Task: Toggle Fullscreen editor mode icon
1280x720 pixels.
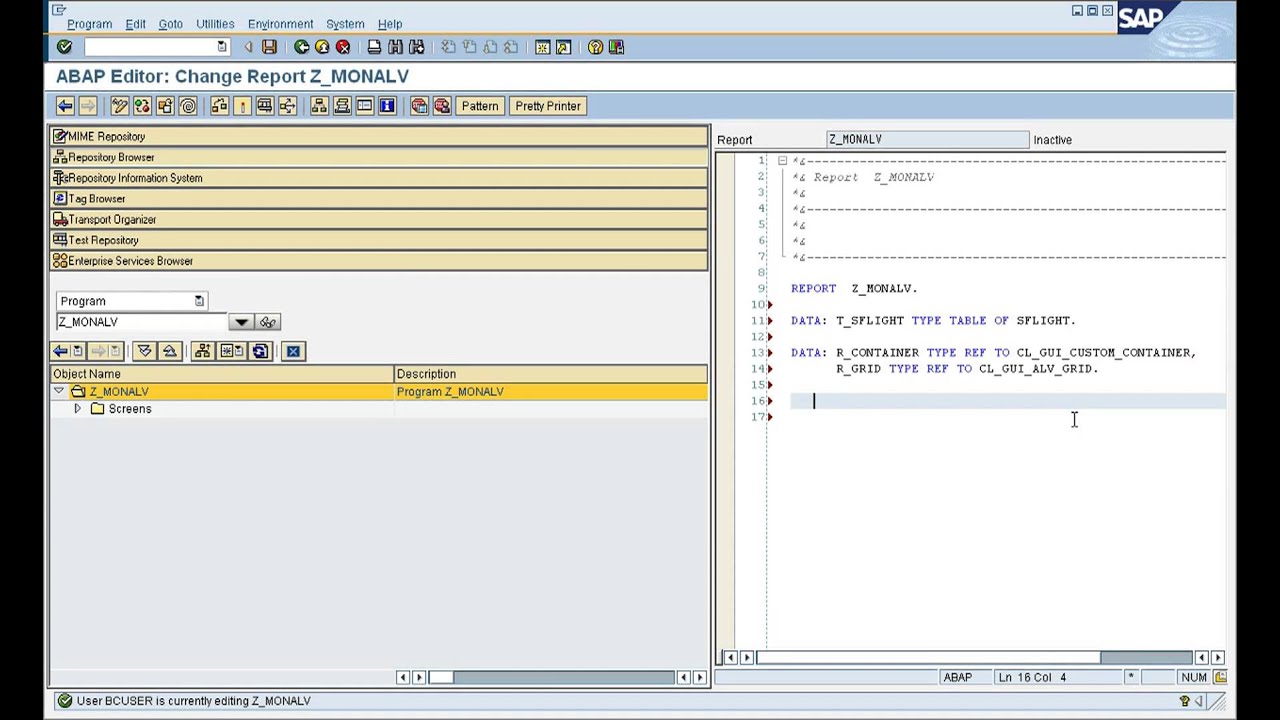Action: (365, 106)
